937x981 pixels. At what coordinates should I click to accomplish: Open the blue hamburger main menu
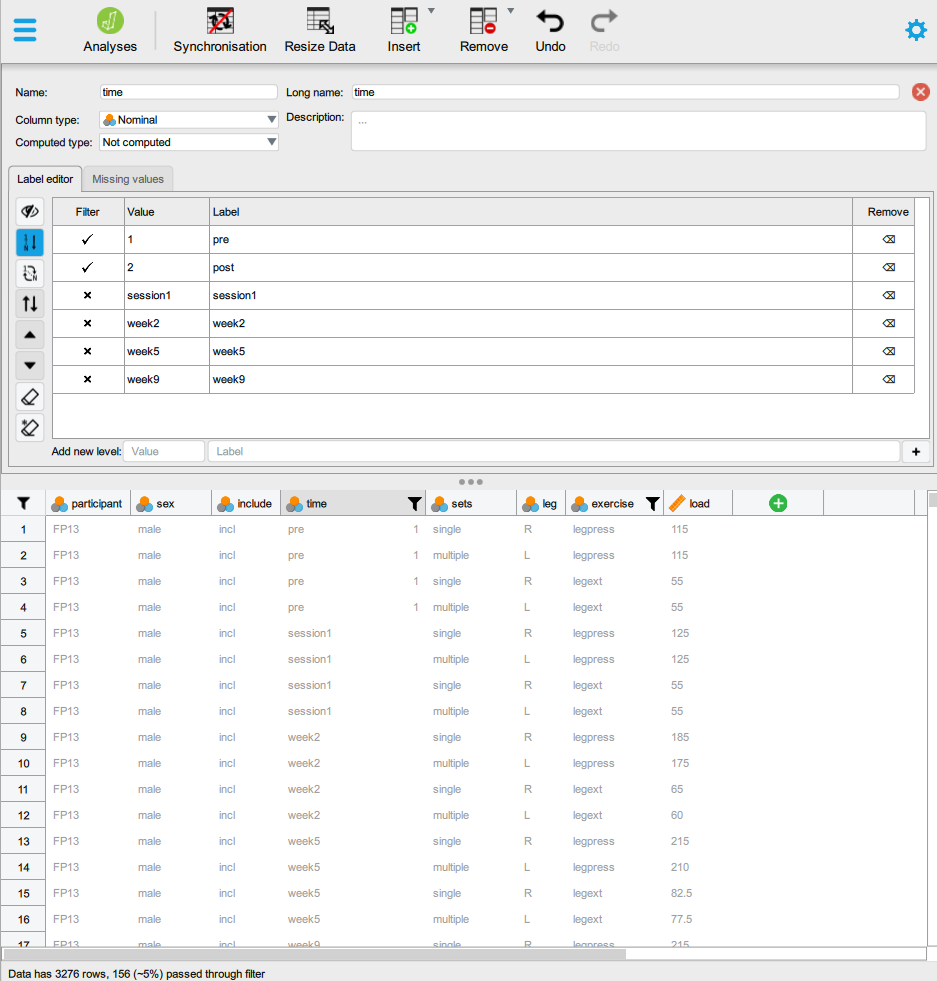(25, 30)
